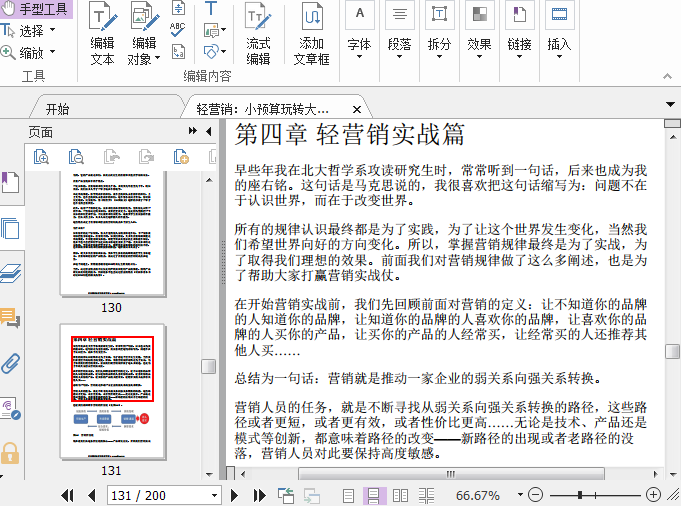The height and width of the screenshot is (506, 681).
Task: Go to the next page
Action: 234,496
